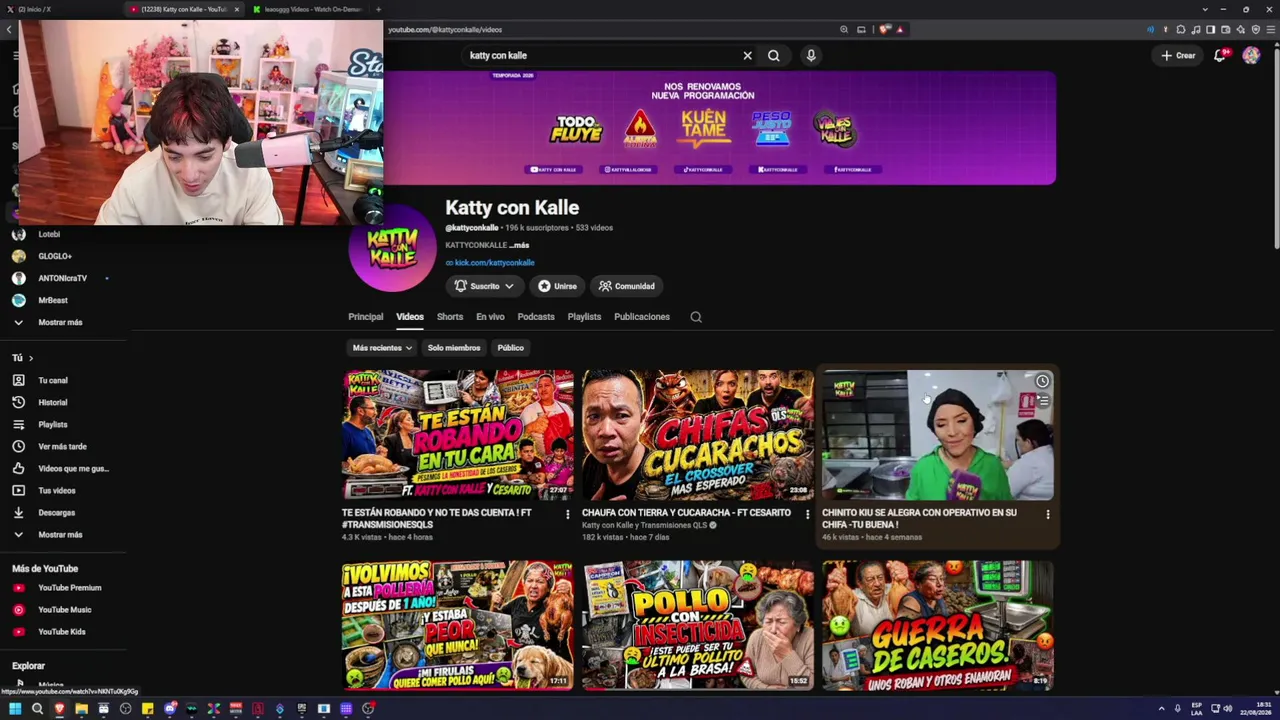Open 'TE ESTÁN ROBANDO EN TU CARA' thumbnail
This screenshot has height=720, width=1280.
458,435
